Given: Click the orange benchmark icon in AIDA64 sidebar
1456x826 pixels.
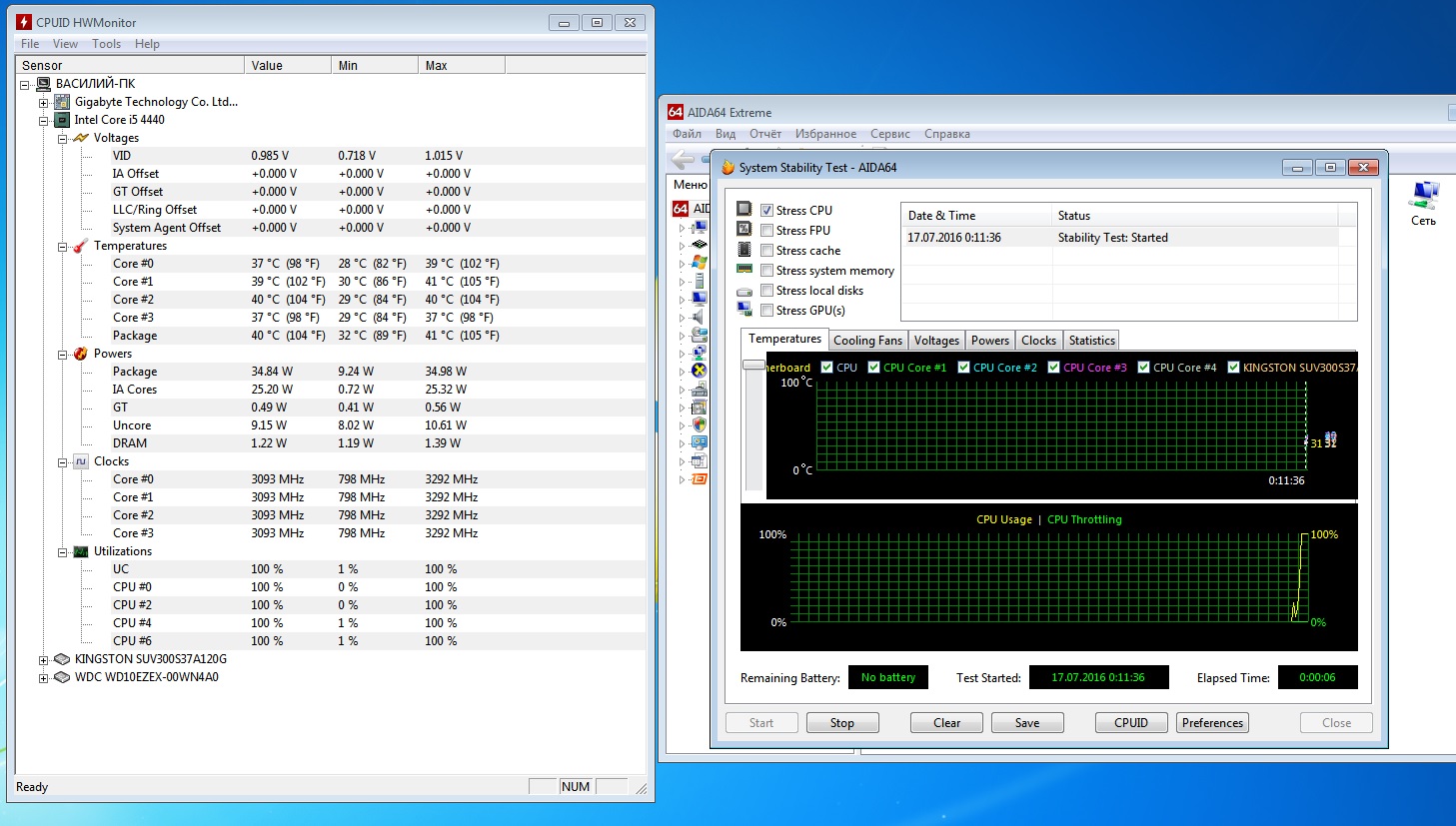Looking at the screenshot, I should pos(700,479).
